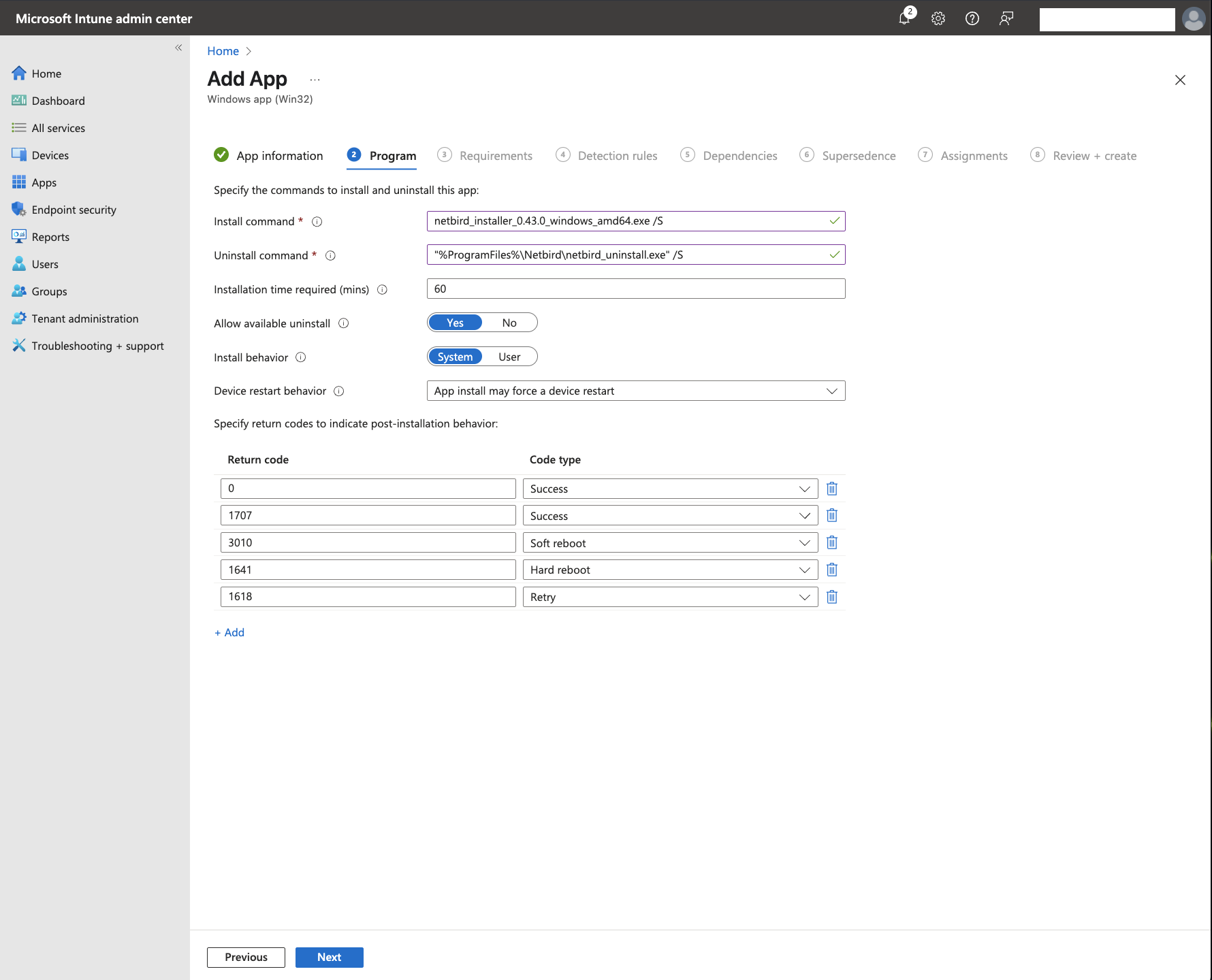Delete the 1618 return code row
This screenshot has width=1212, height=980.
coord(831,597)
